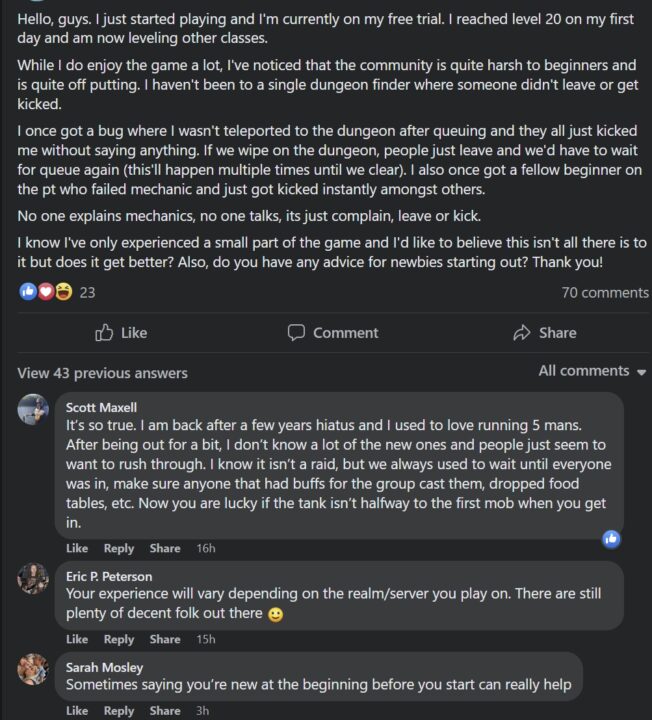Expand View 43 previous answers
Viewport: 652px width, 720px height.
point(102,373)
